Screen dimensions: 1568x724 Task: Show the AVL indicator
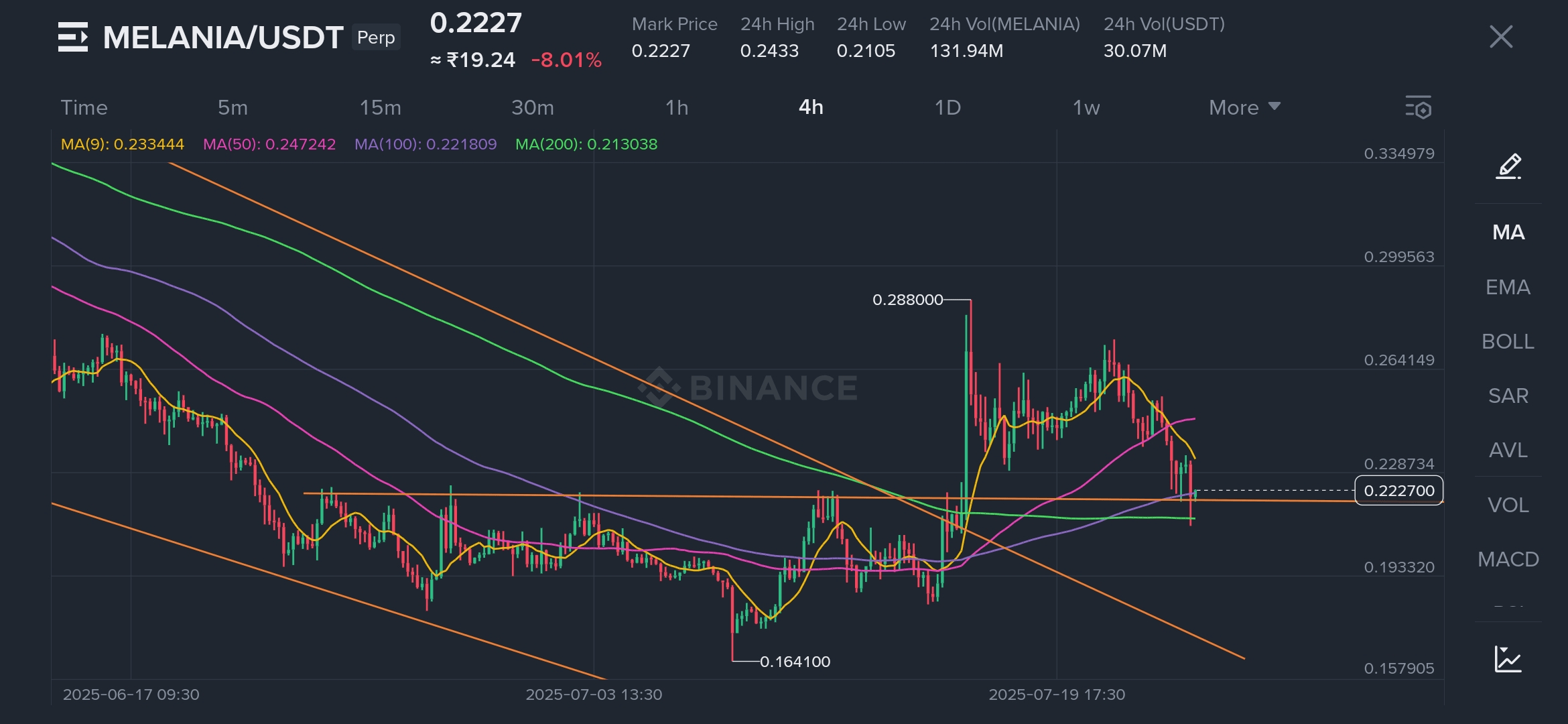[x=1508, y=450]
